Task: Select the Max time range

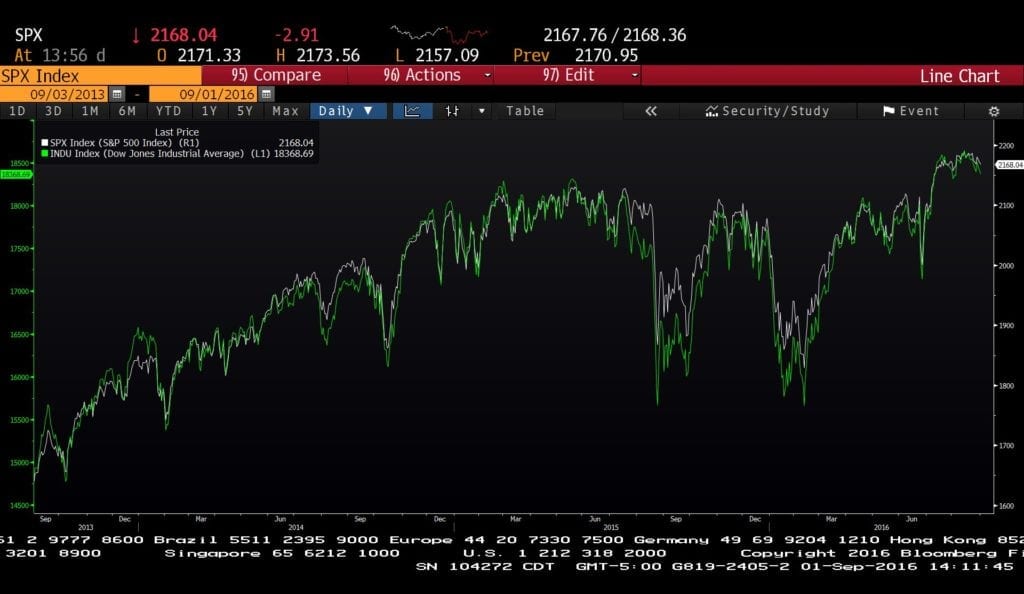Action: pos(285,111)
